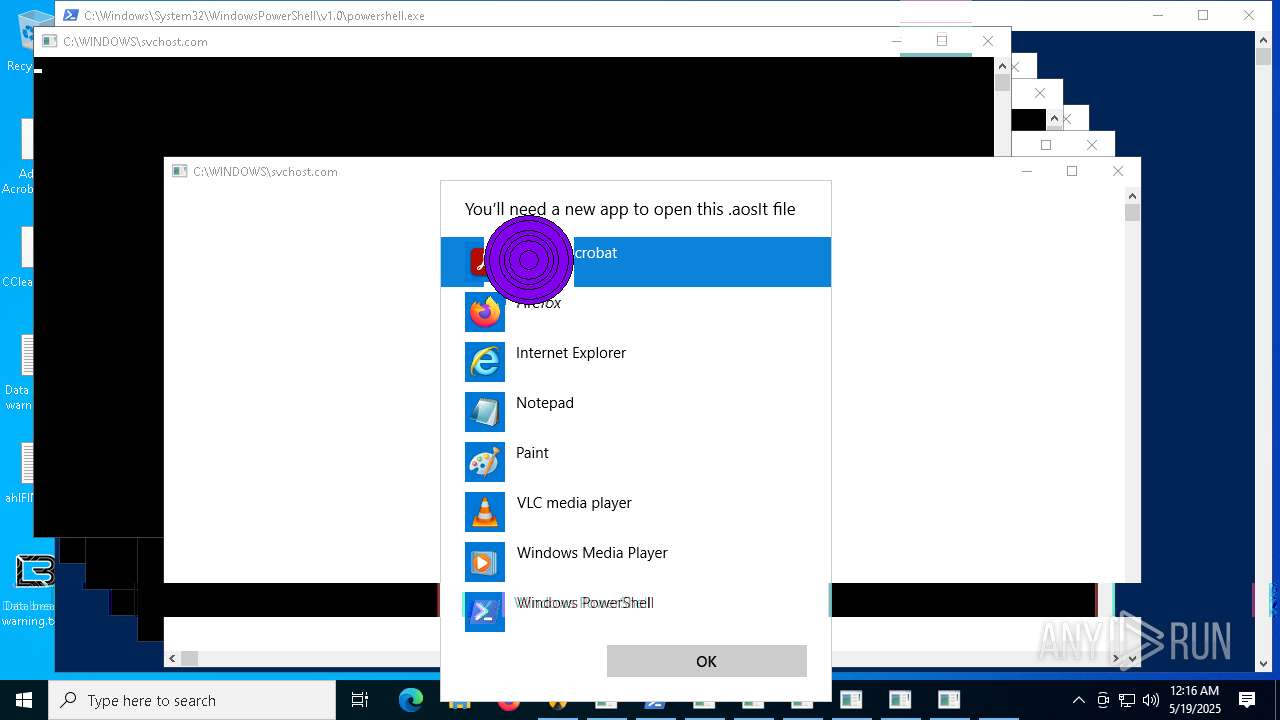This screenshot has width=1280, height=720.
Task: Close the PowerShell window
Action: 1249,15
